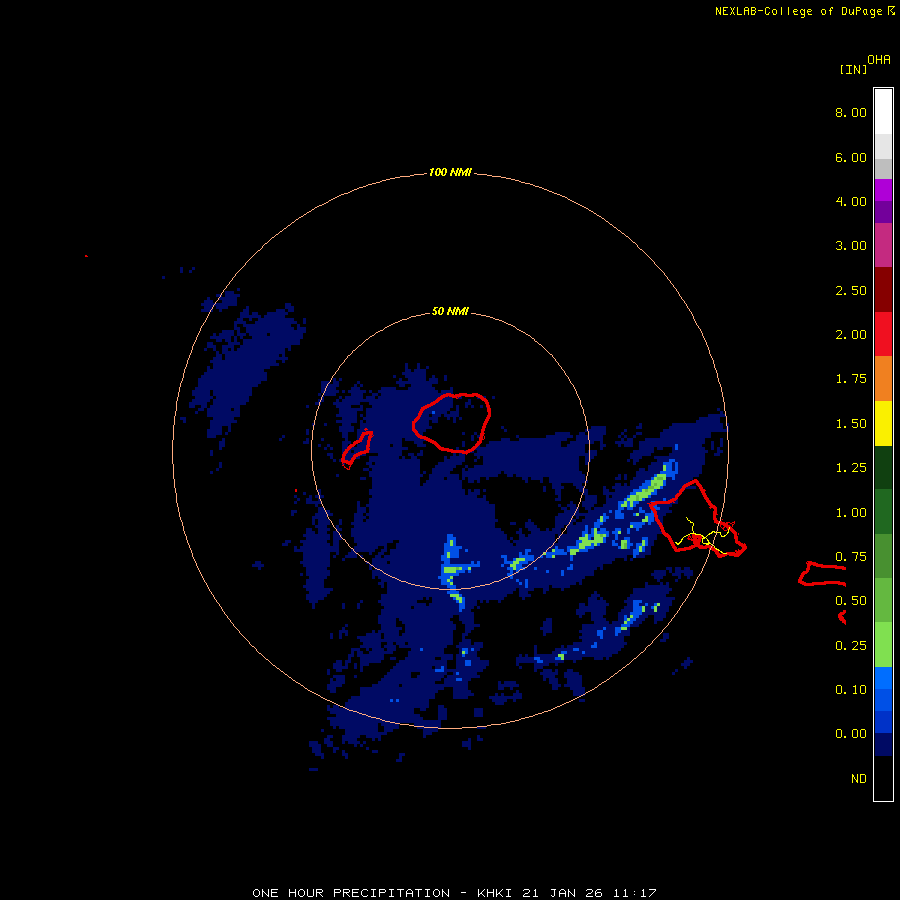This screenshot has width=900, height=900.
Task: Click the 50 NMI range ring label
Action: pos(450,311)
